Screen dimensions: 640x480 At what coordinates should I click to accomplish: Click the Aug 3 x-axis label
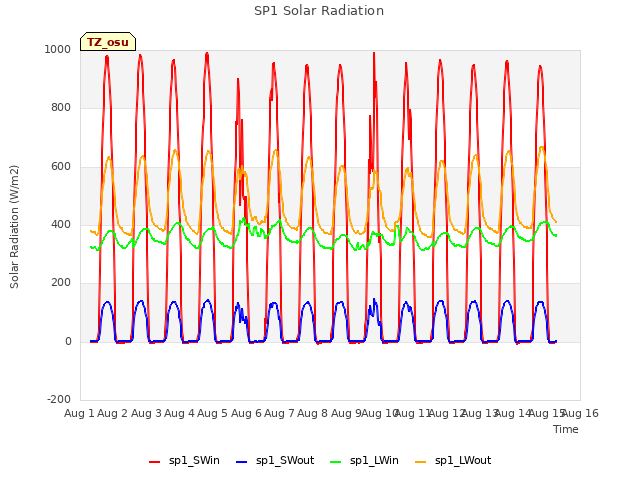[146, 413]
